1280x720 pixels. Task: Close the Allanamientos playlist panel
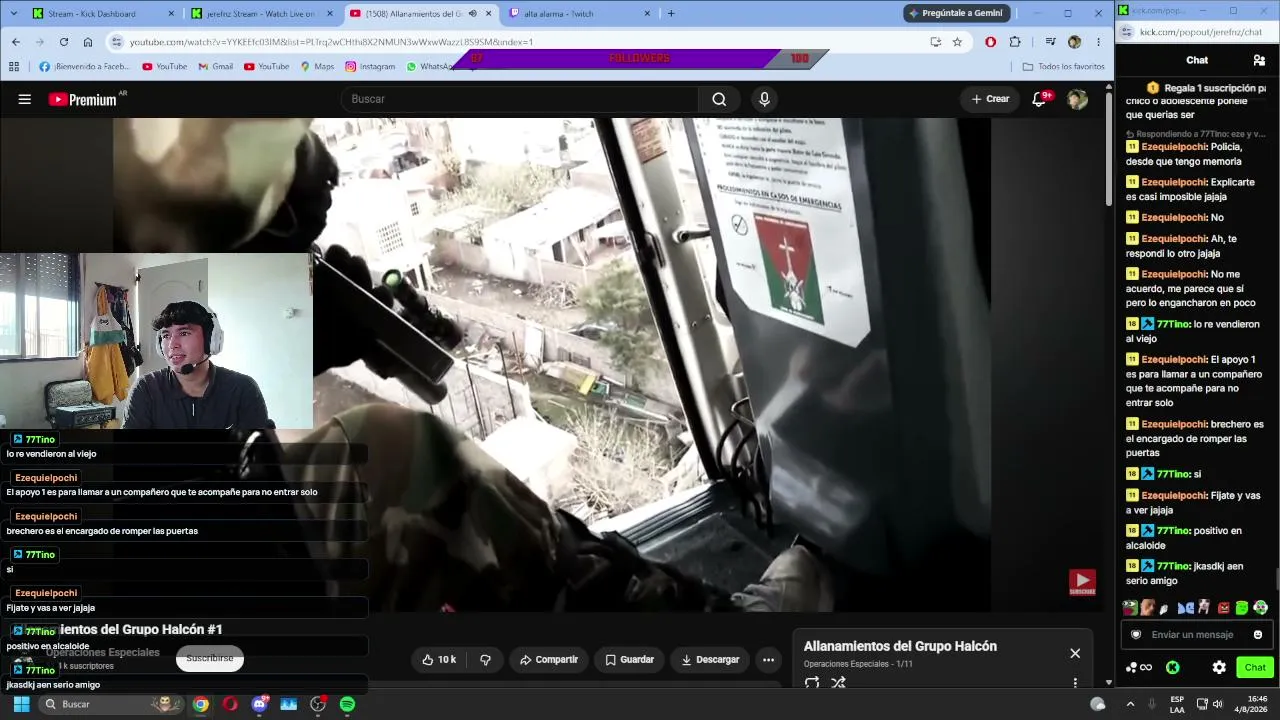(1075, 653)
